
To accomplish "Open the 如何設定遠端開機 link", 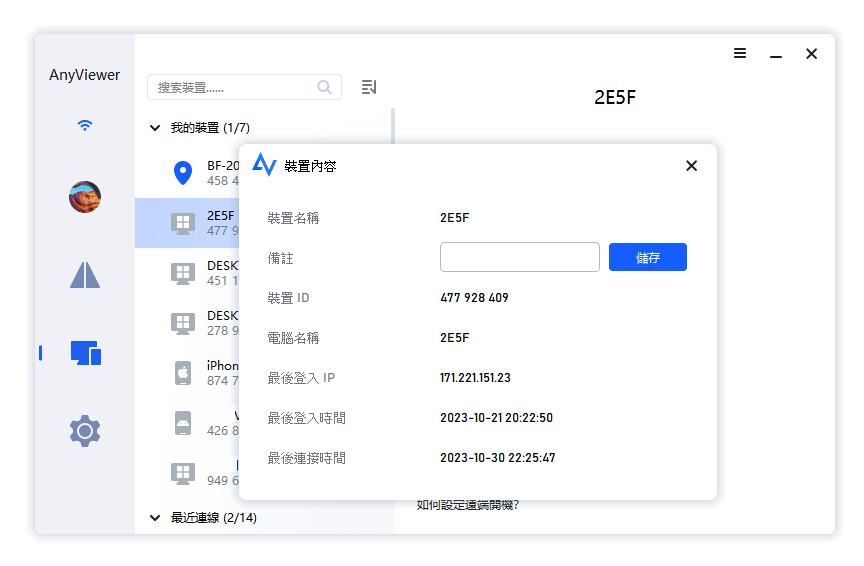I will click(x=468, y=505).
